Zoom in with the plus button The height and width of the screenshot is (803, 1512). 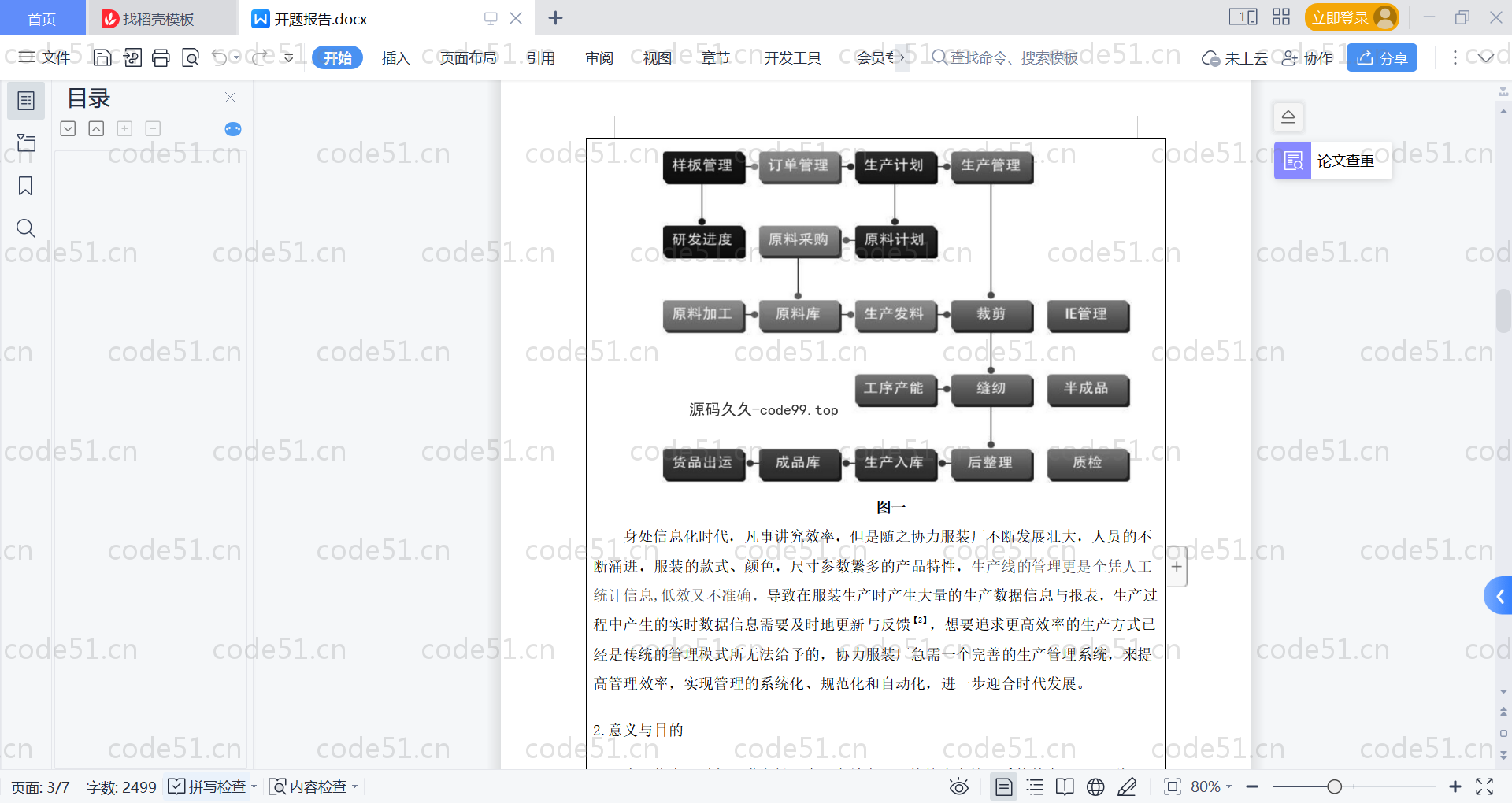point(1455,786)
